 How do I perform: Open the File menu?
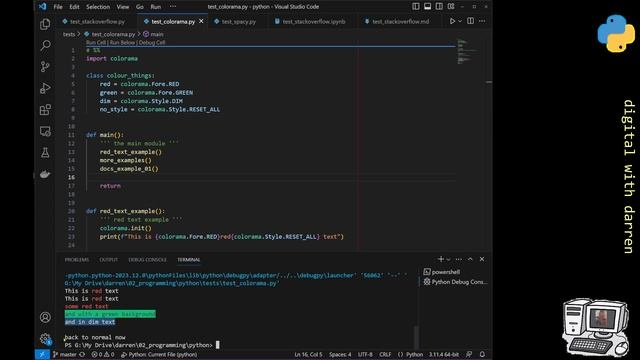(x=58, y=7)
